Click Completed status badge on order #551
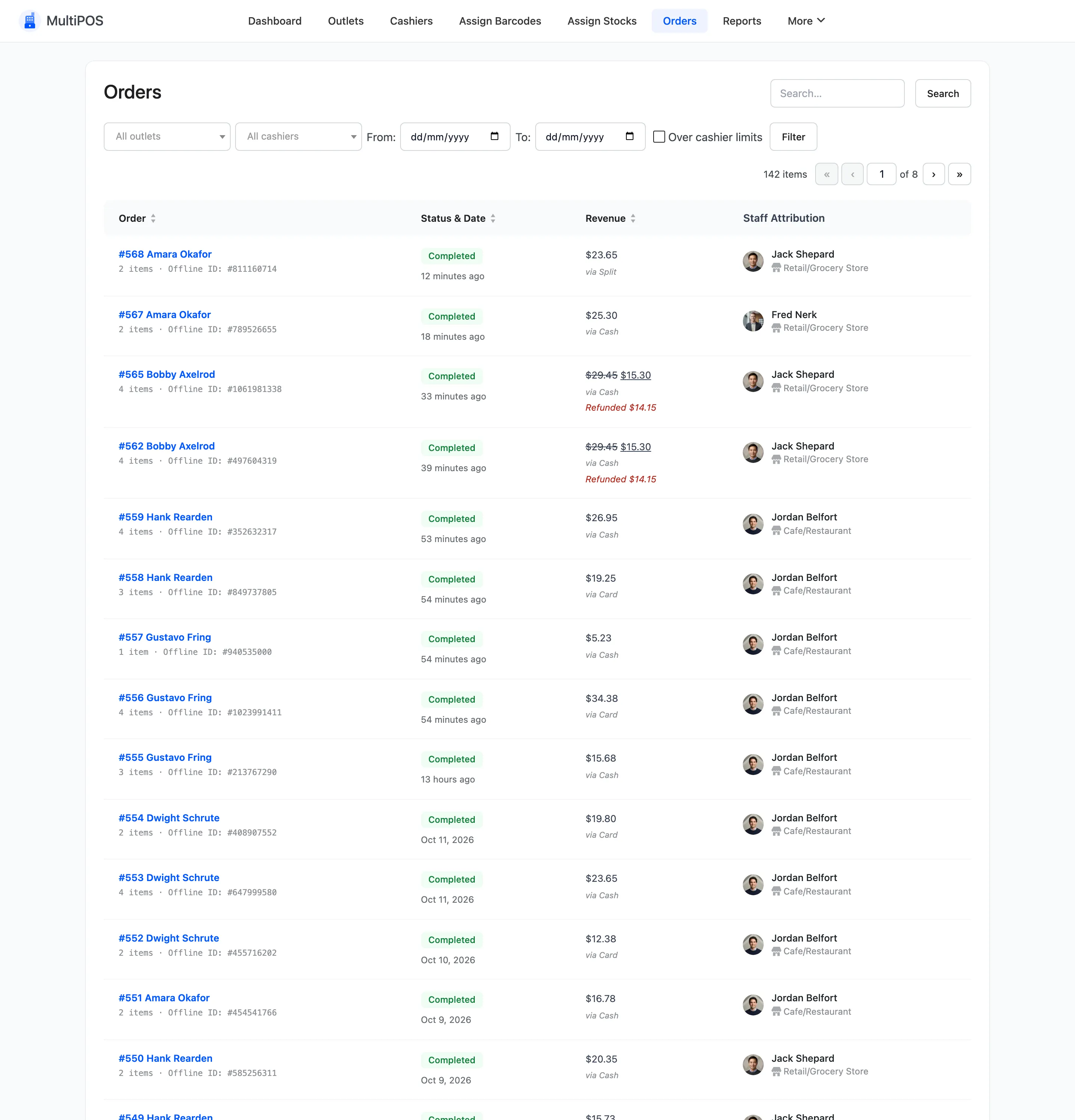Screen dimensions: 1075x1120 452,999
